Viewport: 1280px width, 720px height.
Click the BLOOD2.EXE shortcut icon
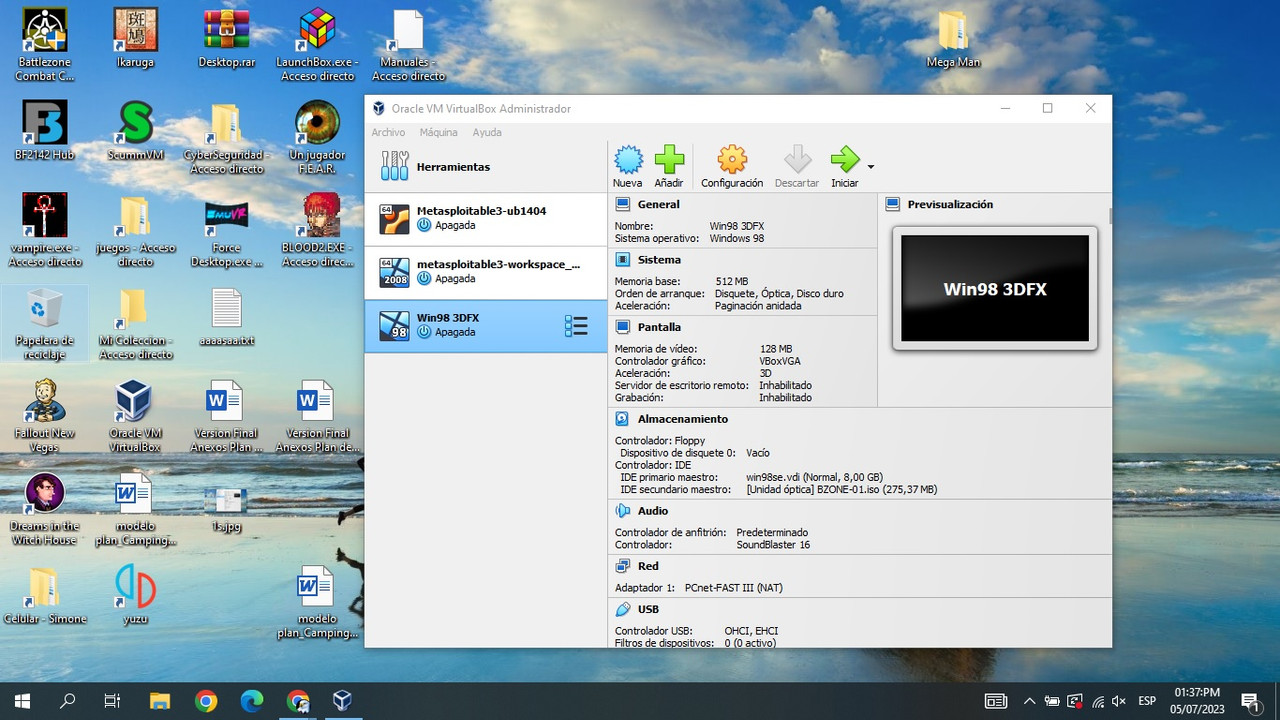pyautogui.click(x=317, y=231)
